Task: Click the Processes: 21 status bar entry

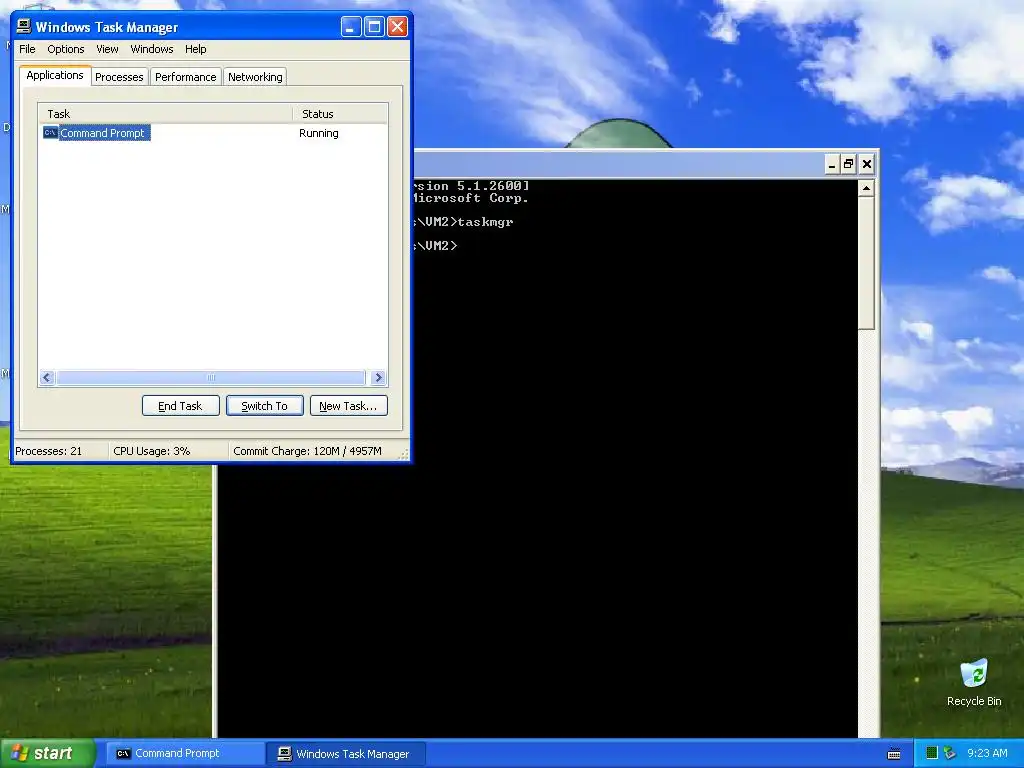Action: [x=49, y=451]
